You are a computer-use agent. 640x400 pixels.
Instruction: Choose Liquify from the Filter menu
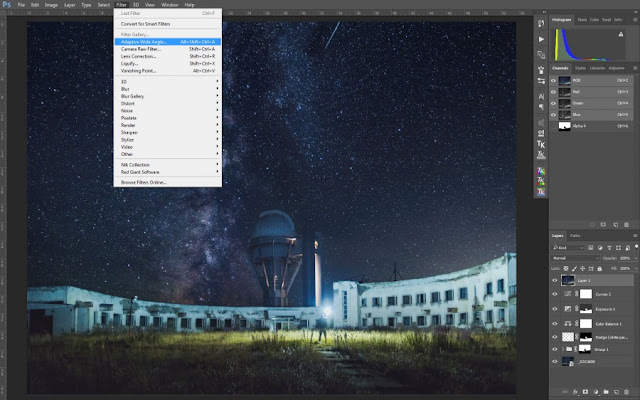point(168,64)
